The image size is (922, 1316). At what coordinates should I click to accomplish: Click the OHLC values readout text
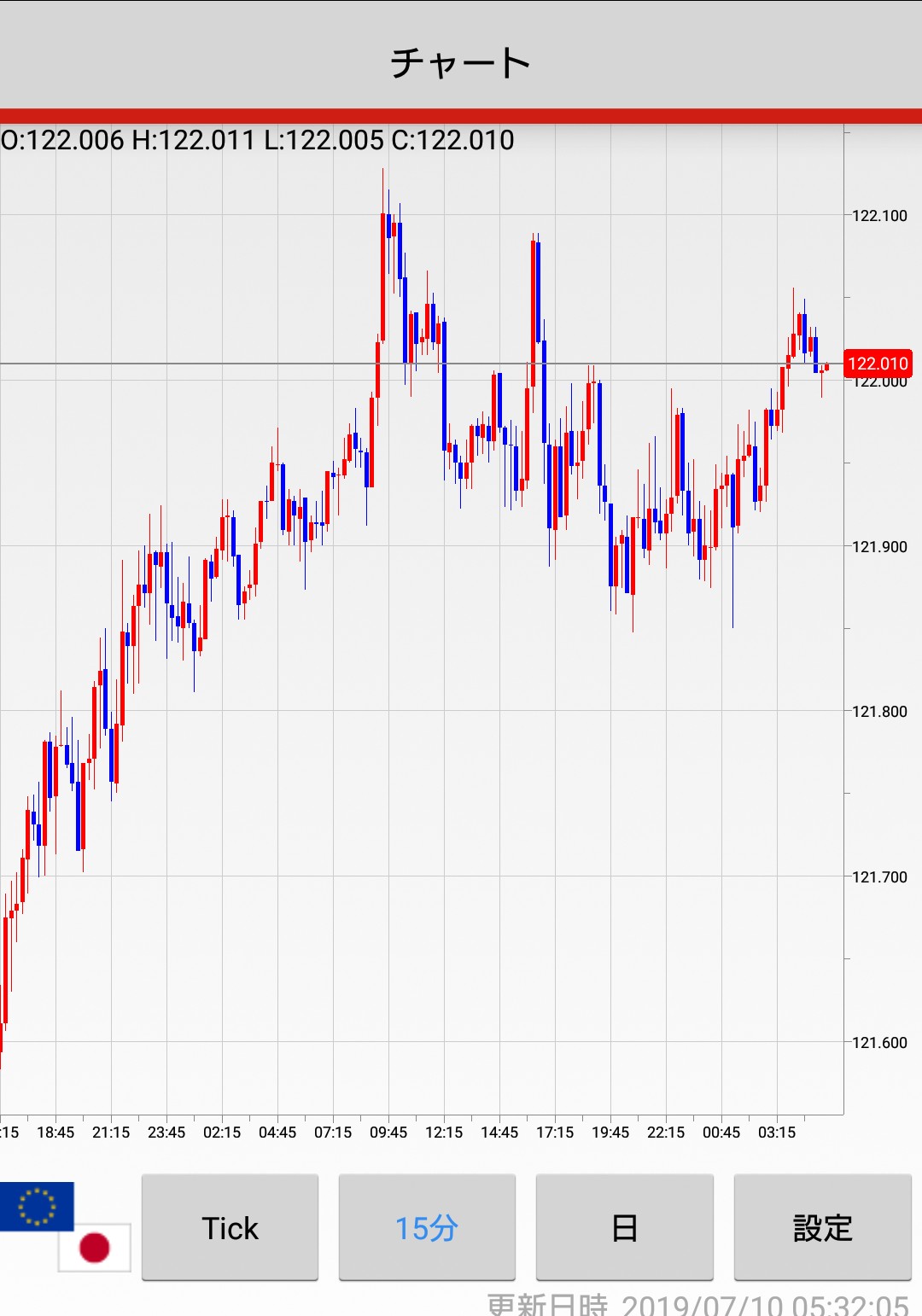click(x=258, y=140)
